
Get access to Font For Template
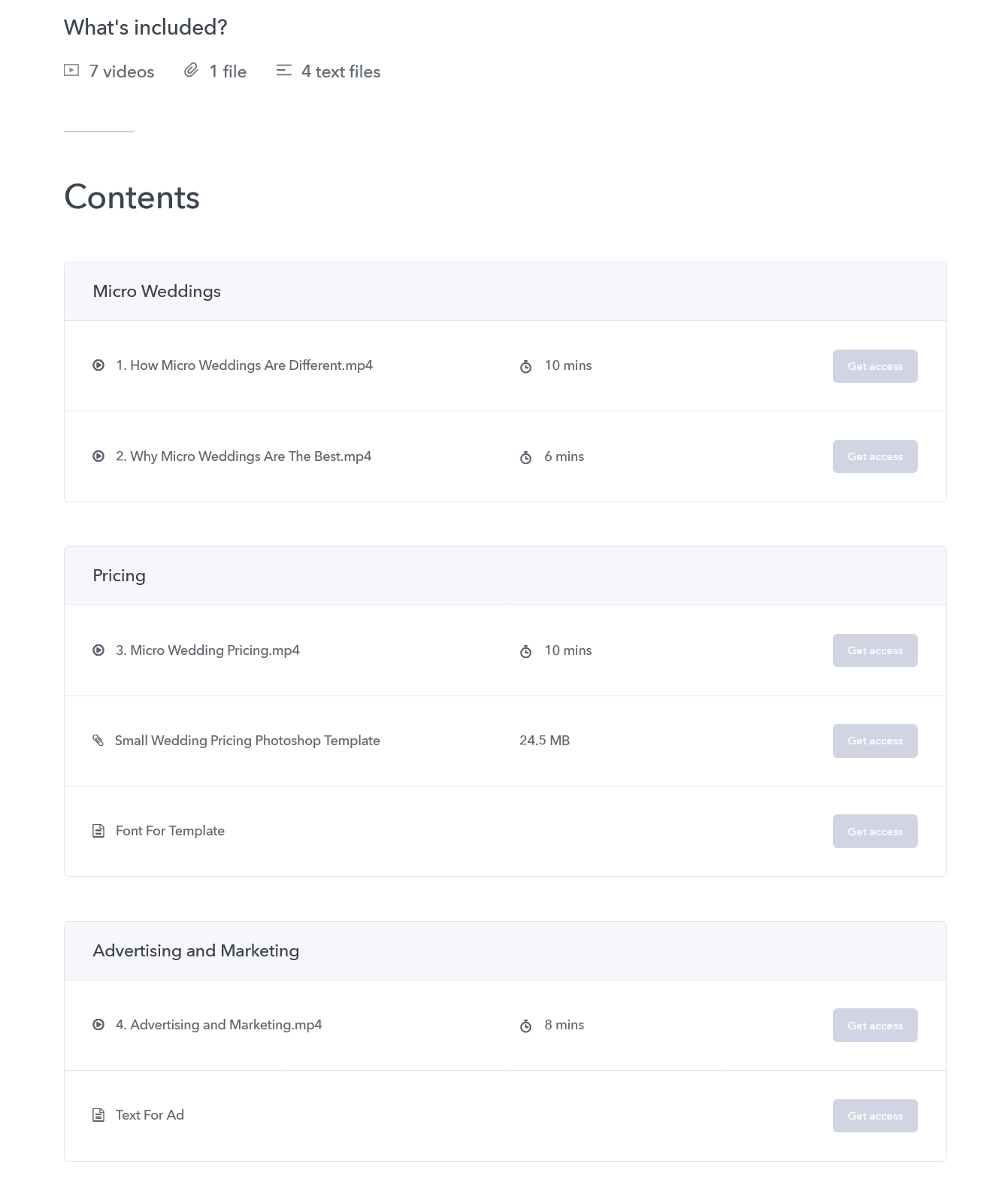(875, 832)
